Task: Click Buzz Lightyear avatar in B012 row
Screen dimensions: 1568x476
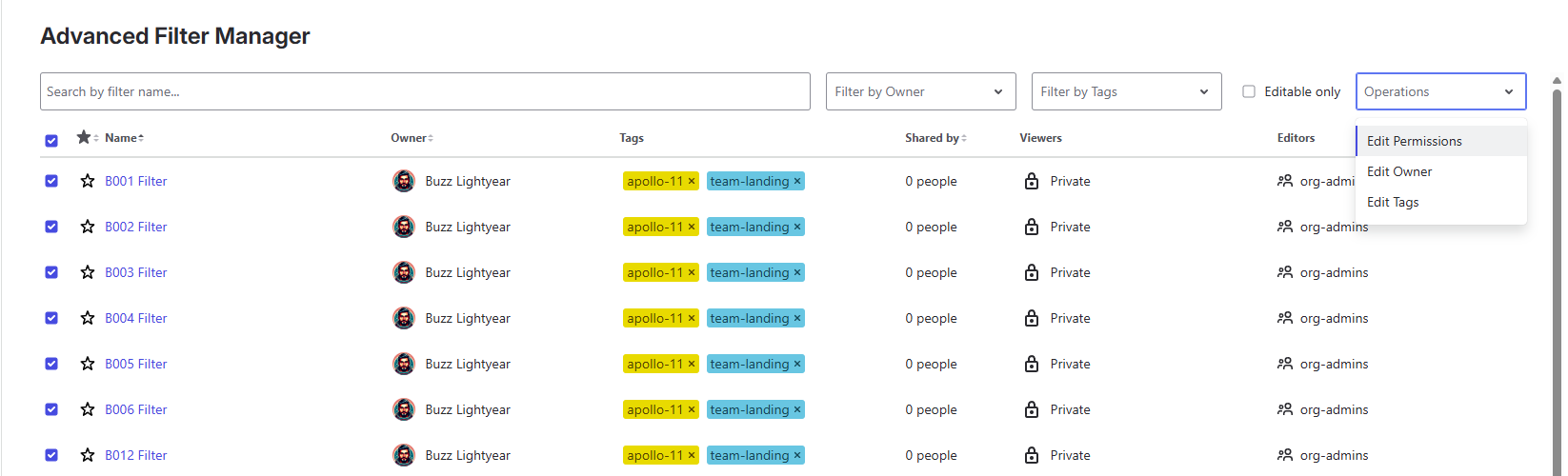Action: pos(404,455)
